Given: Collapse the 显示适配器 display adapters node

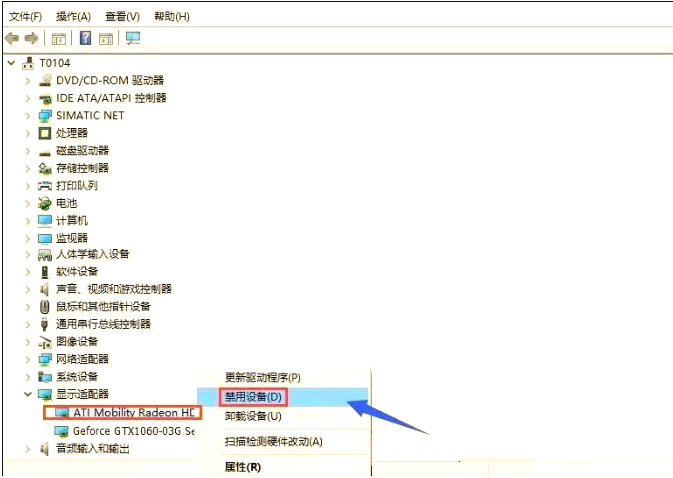Looking at the screenshot, I should point(28,394).
